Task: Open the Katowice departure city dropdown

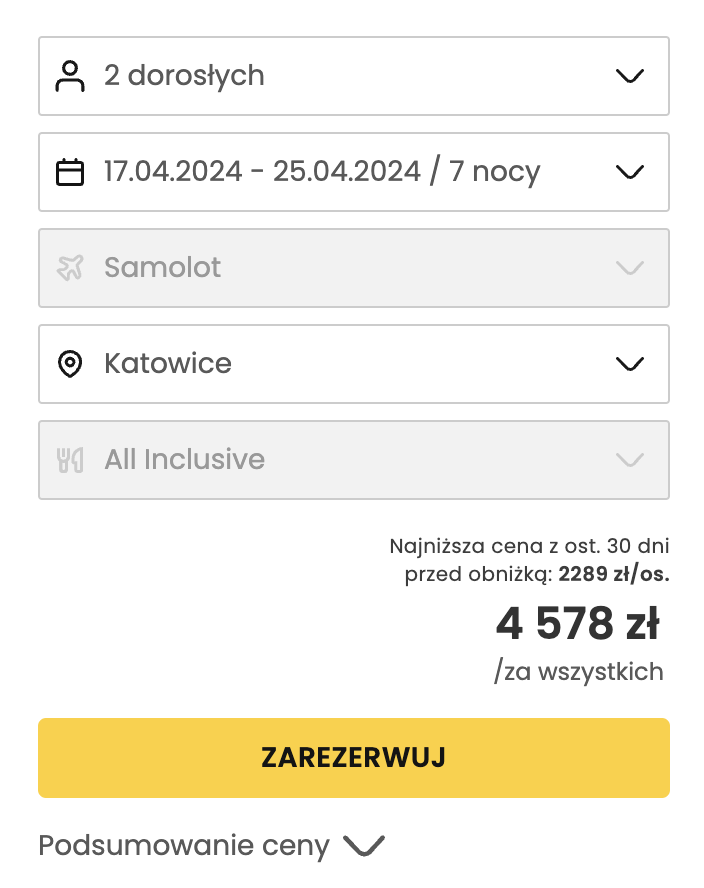Action: (629, 363)
